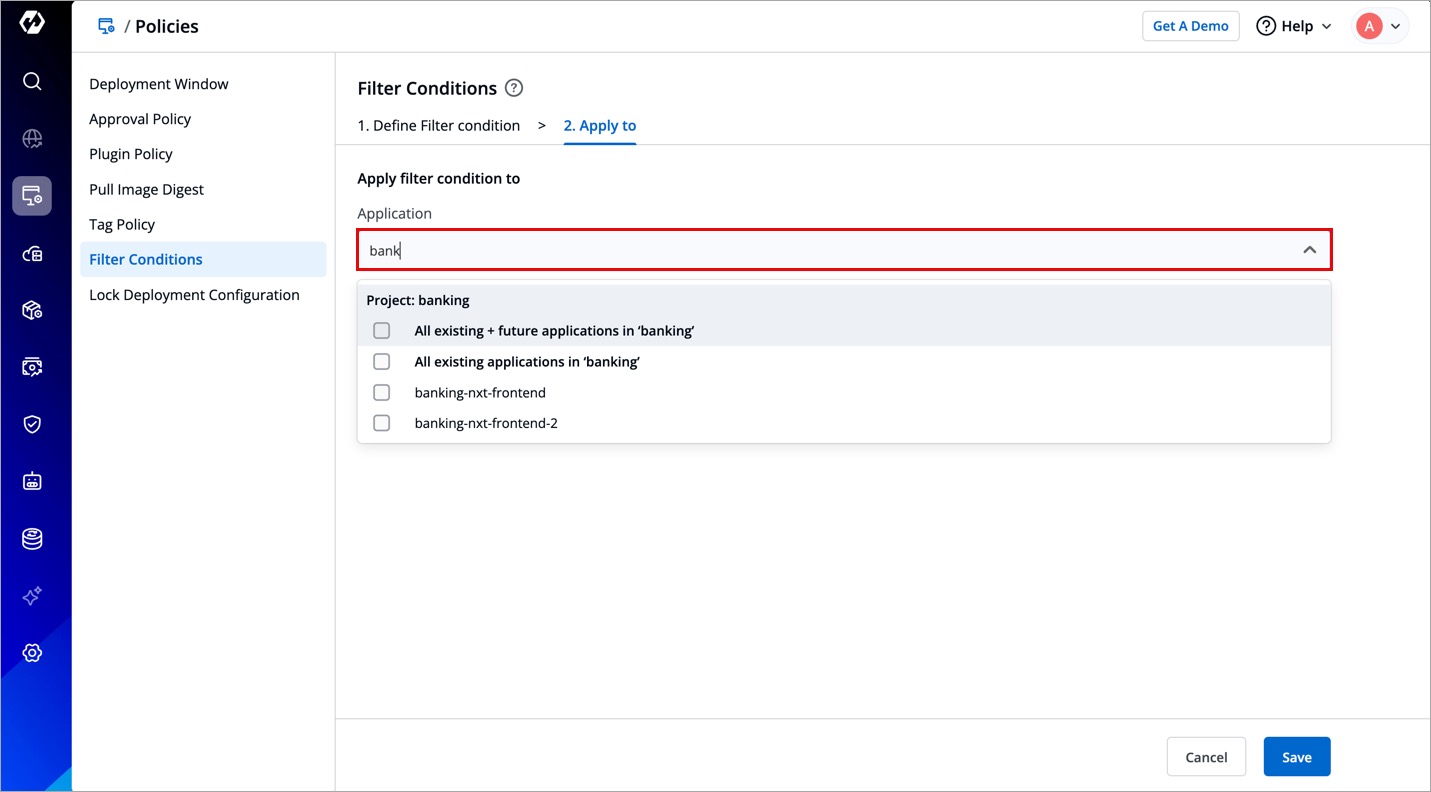Click the Devtron logo at top left

[x=32, y=24]
